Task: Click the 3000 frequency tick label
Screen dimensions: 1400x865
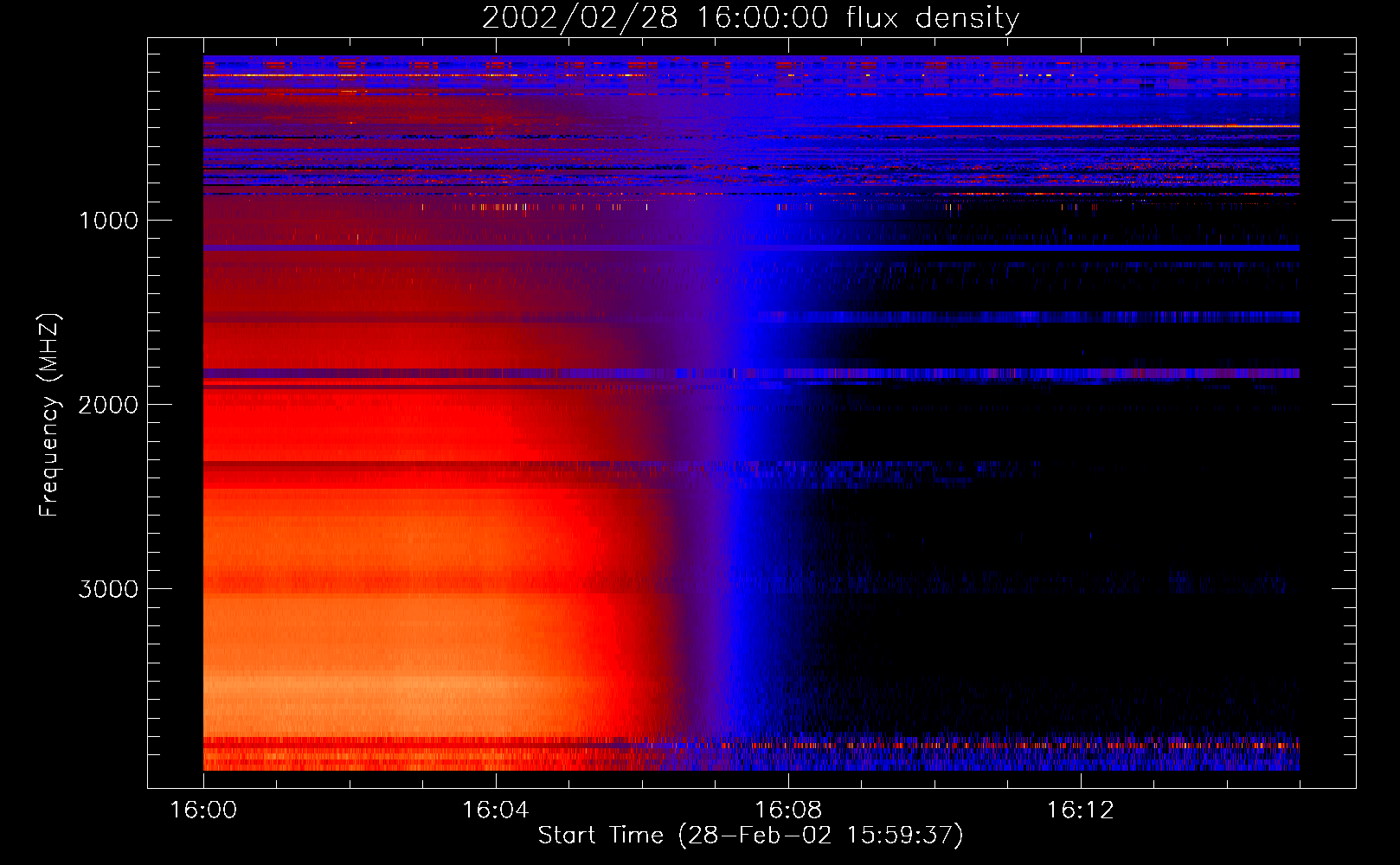Action: click(108, 589)
